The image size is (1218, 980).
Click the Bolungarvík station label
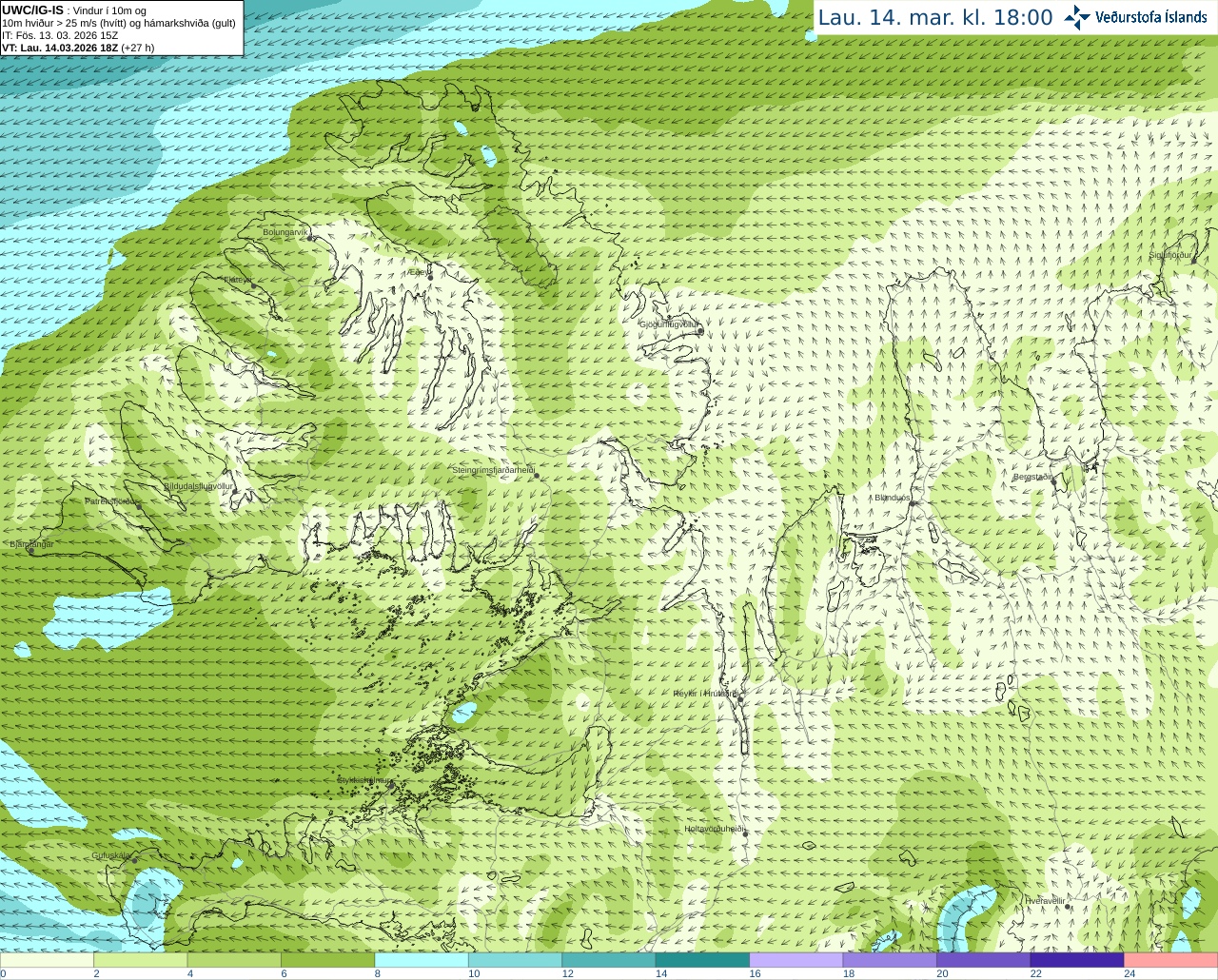point(285,232)
